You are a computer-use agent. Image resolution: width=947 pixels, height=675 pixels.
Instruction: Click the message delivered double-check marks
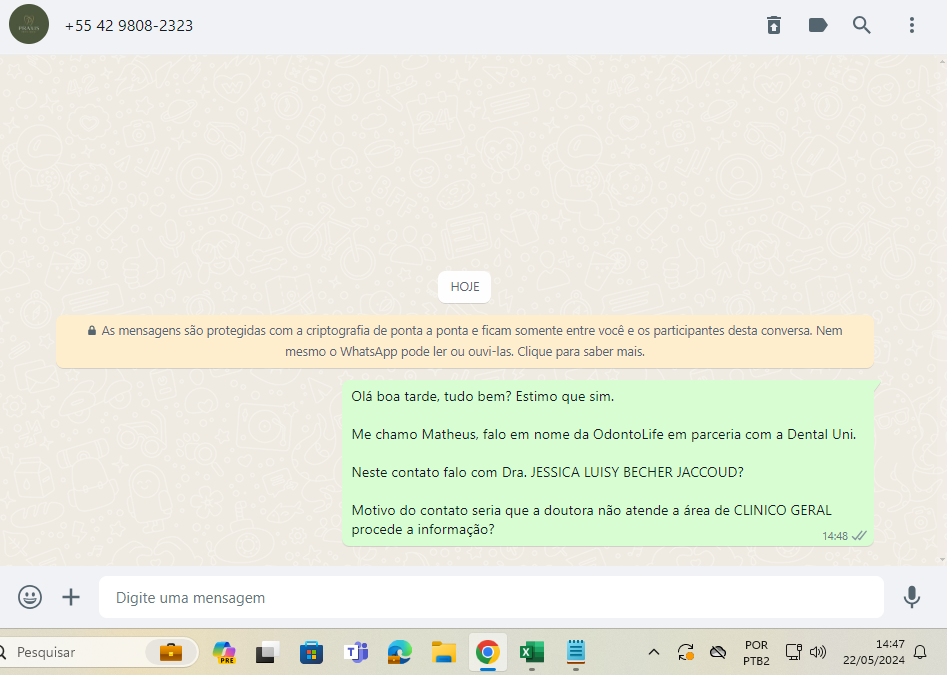[x=859, y=536]
